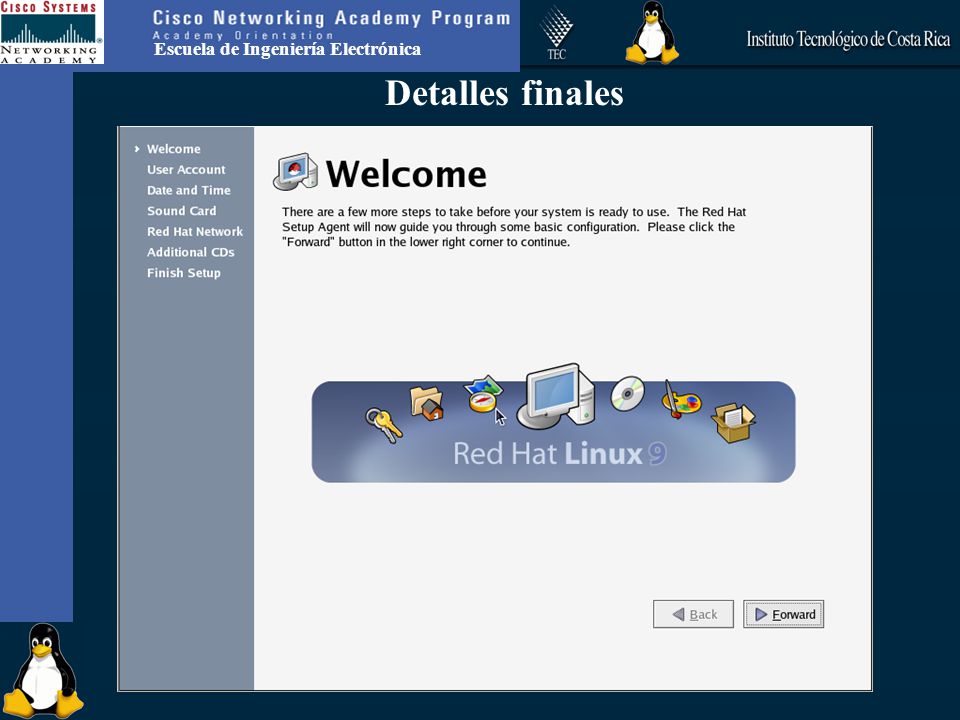The width and height of the screenshot is (960, 720).
Task: Click "Escuela de Ingeniería Electrónica" text
Action: [287, 50]
